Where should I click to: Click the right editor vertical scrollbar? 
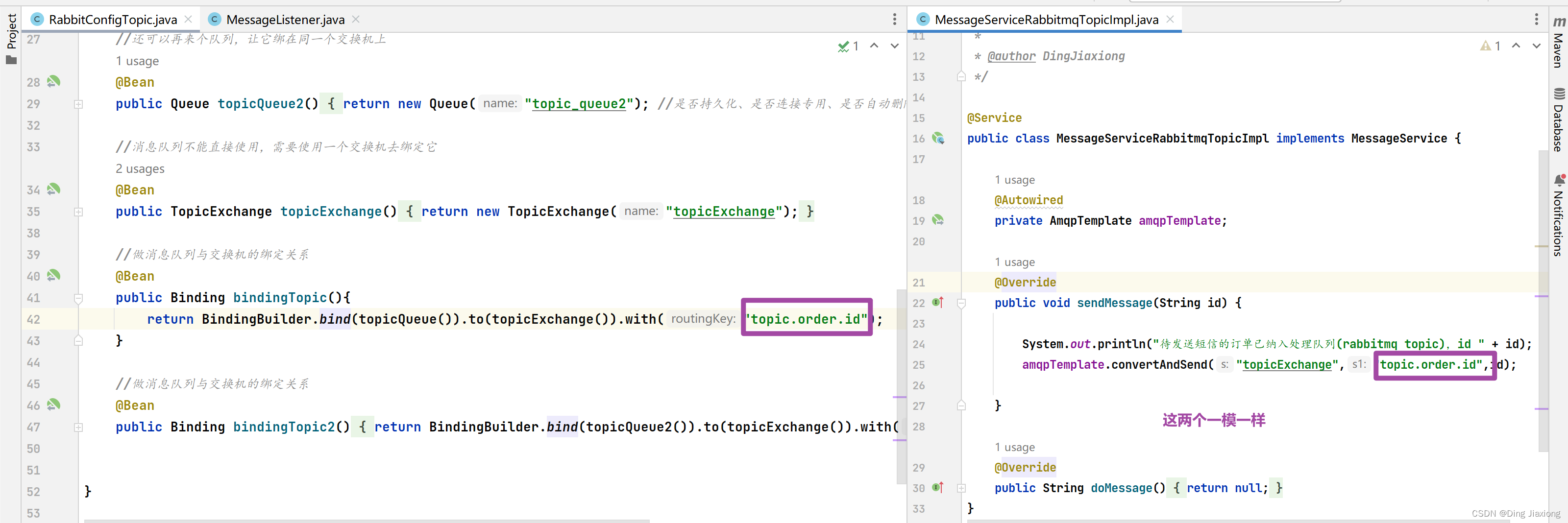pos(1543,301)
